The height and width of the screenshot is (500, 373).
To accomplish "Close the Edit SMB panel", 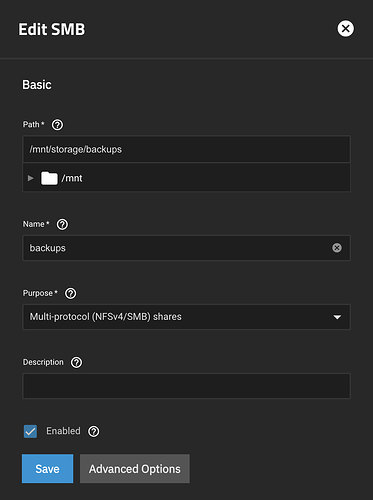I will tap(345, 29).
